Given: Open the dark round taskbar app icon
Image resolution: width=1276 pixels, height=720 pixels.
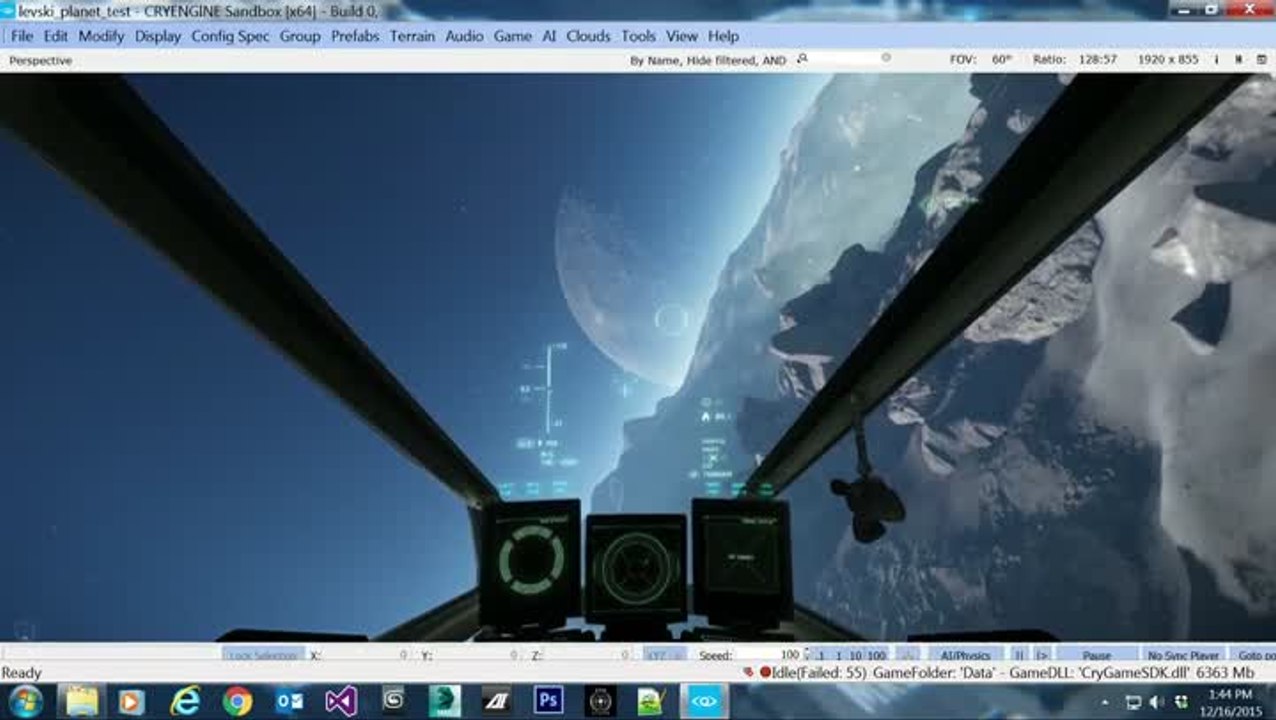Looking at the screenshot, I should tap(600, 702).
